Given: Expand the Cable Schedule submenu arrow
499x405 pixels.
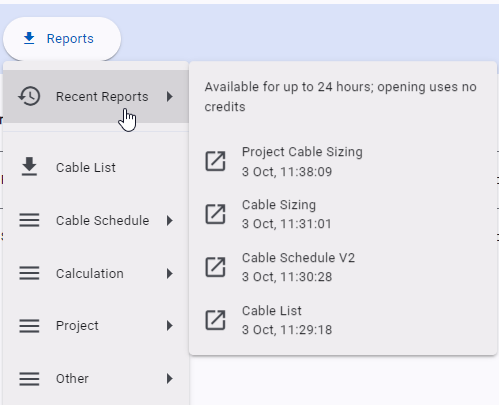Looking at the screenshot, I should tap(170, 220).
